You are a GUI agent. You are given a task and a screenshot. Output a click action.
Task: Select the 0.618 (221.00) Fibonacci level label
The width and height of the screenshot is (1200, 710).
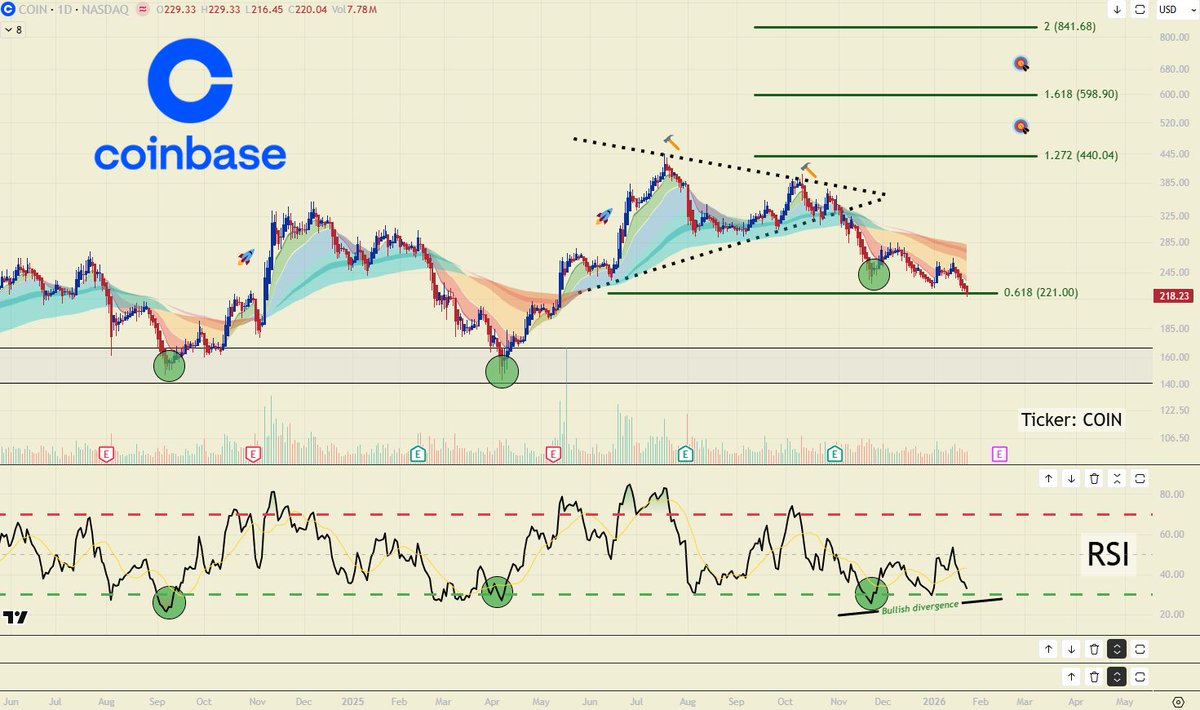(1042, 292)
